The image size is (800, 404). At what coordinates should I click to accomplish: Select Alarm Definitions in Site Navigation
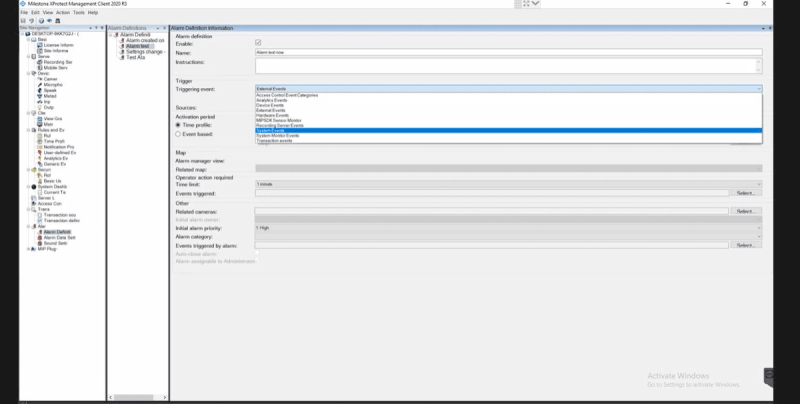57,232
